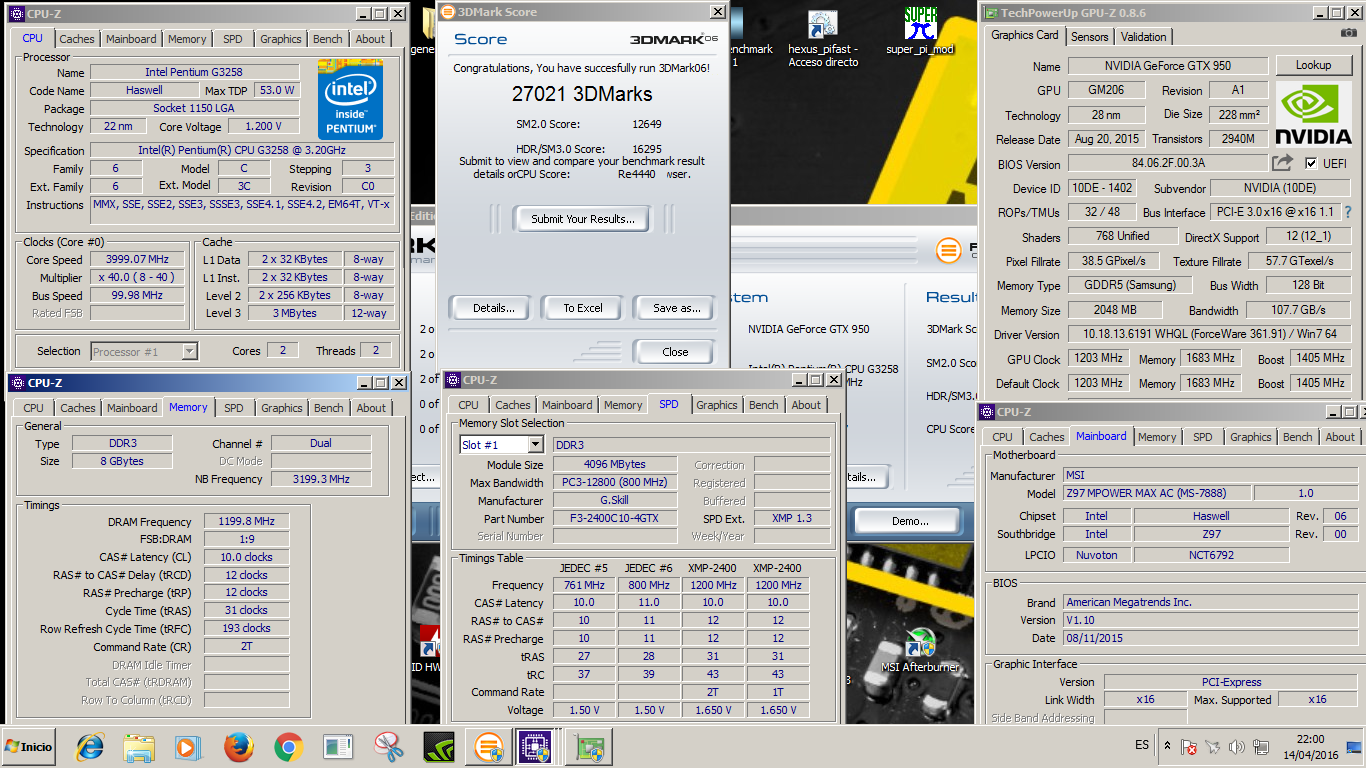
Task: Click the Save as... button
Action: click(x=676, y=308)
